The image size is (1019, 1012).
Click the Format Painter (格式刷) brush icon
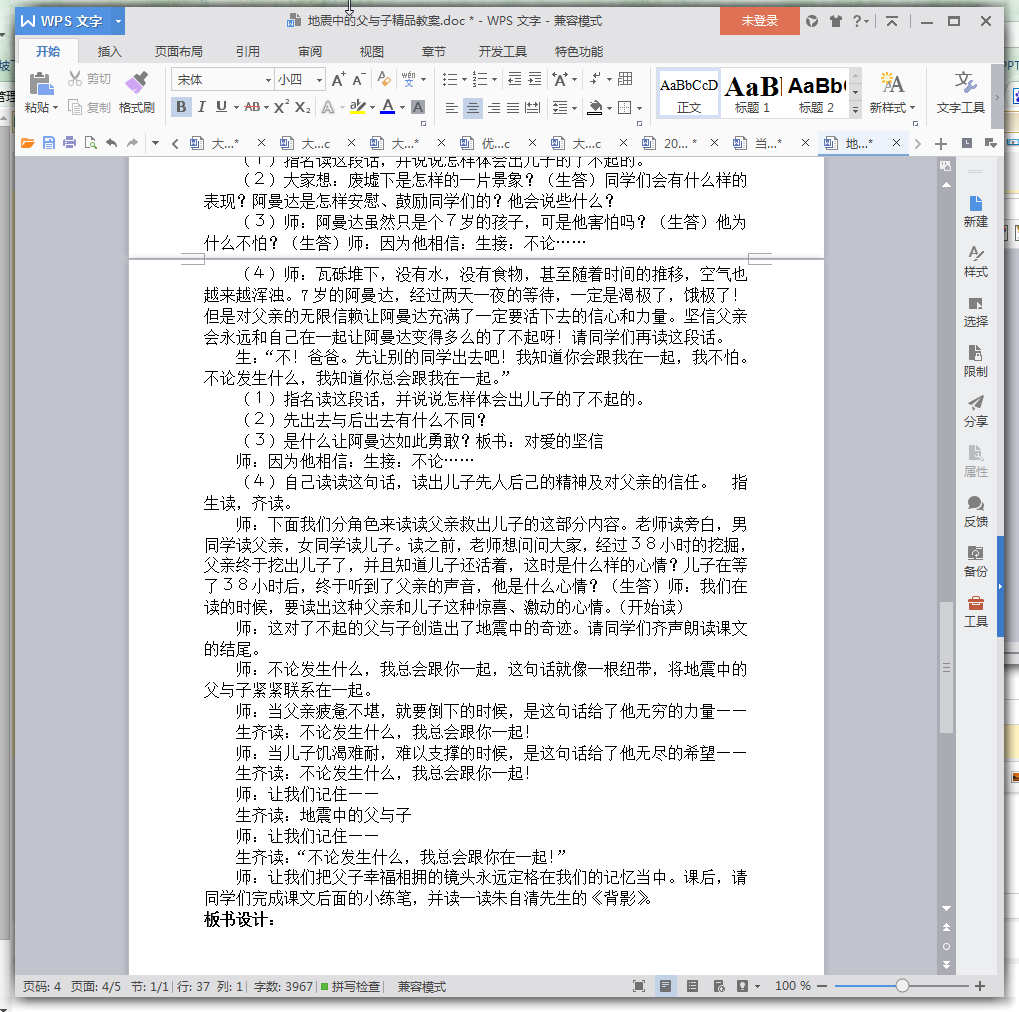[136, 82]
